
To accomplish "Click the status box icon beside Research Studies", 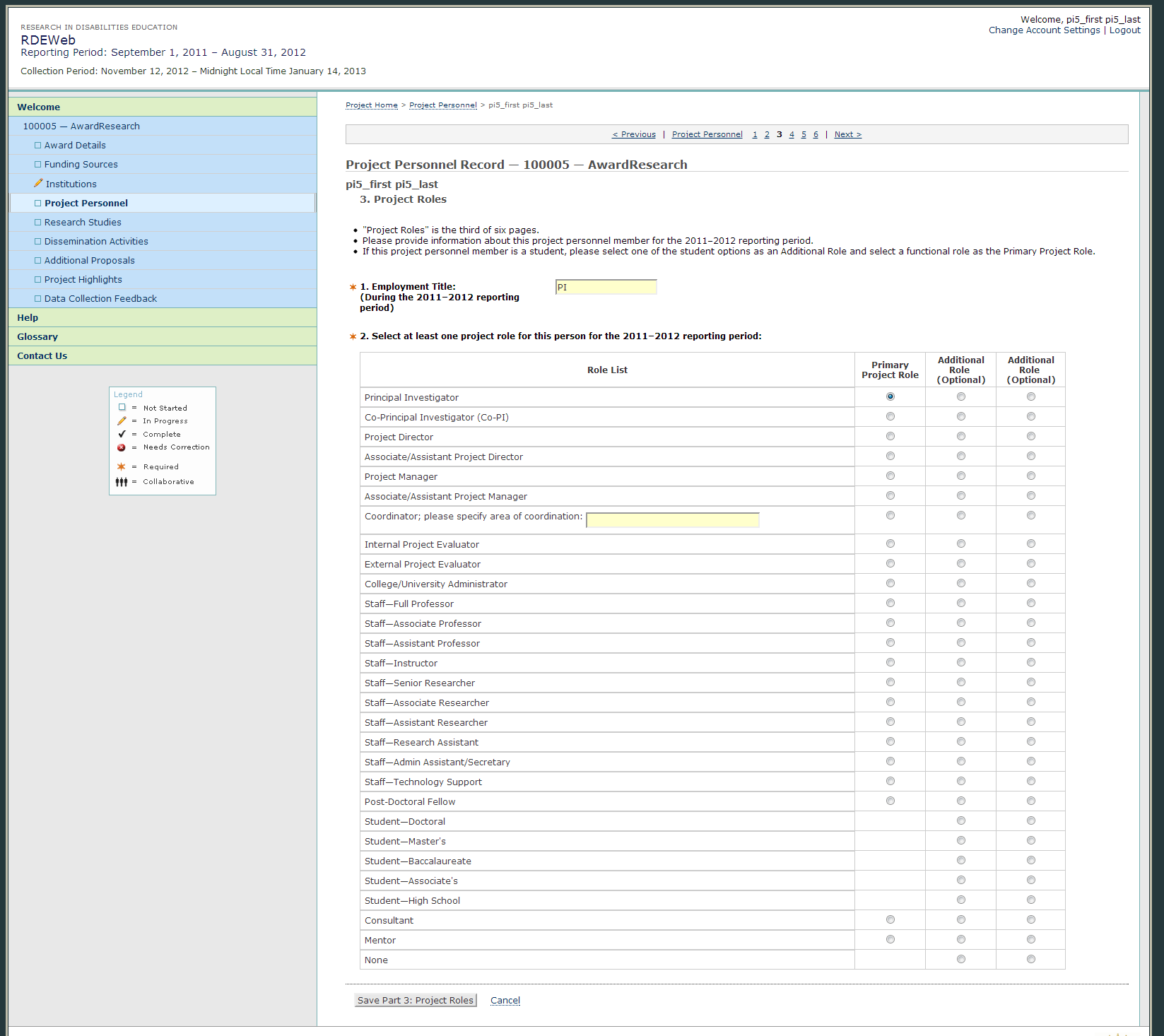I will click(38, 223).
